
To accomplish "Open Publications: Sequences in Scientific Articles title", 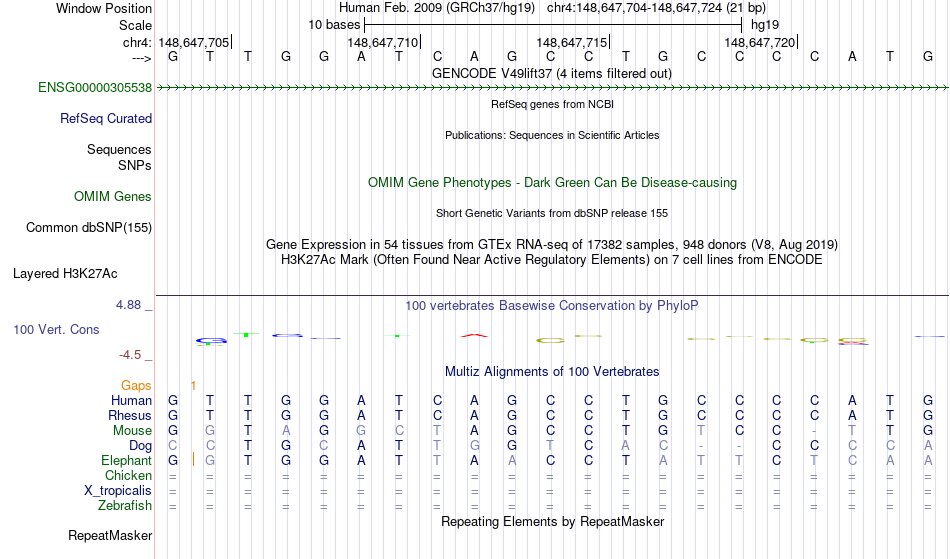I will point(552,135).
